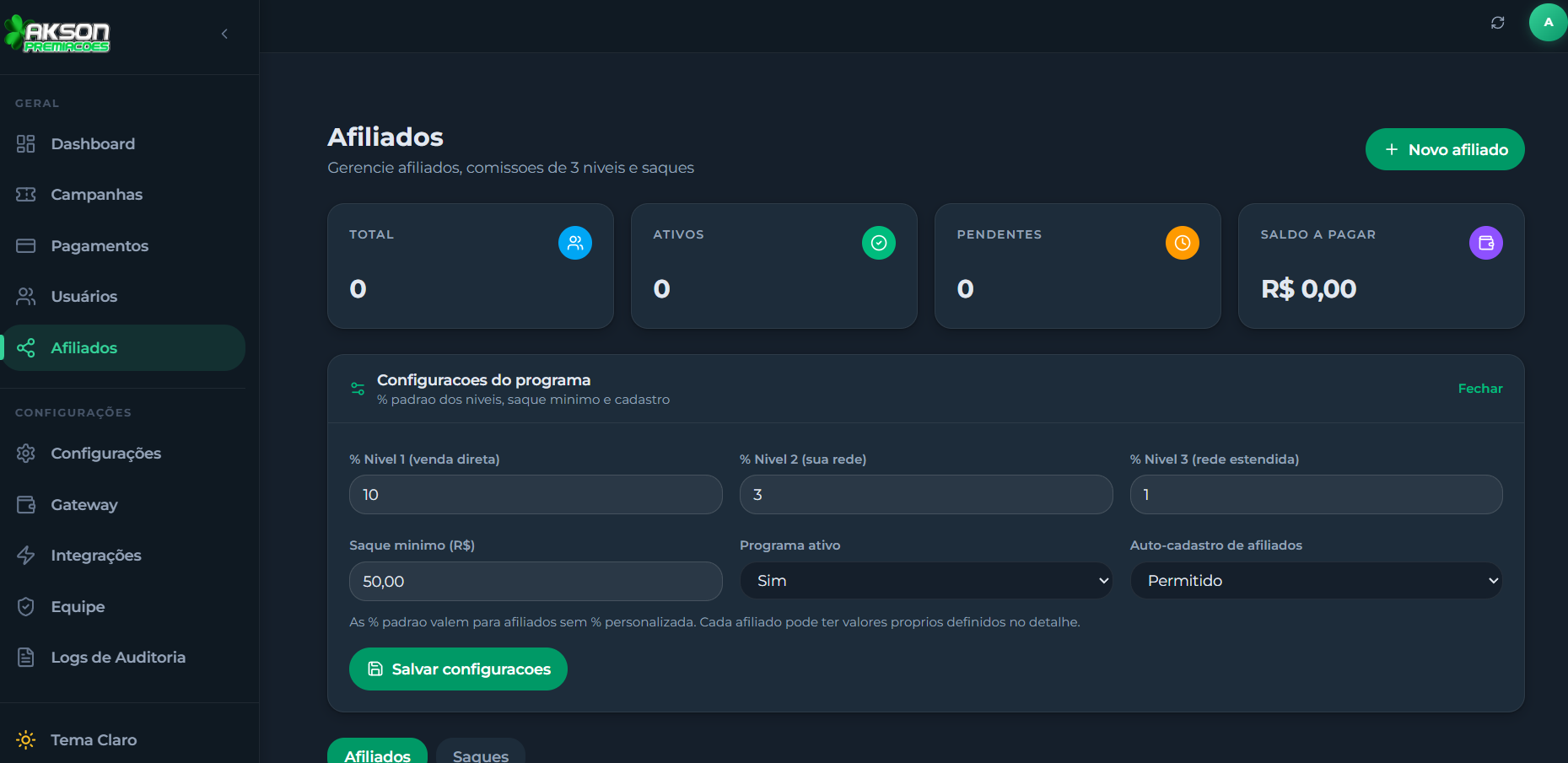Open the Auto-cadastro de afiliados dropdown
The height and width of the screenshot is (763, 1568).
point(1316,581)
